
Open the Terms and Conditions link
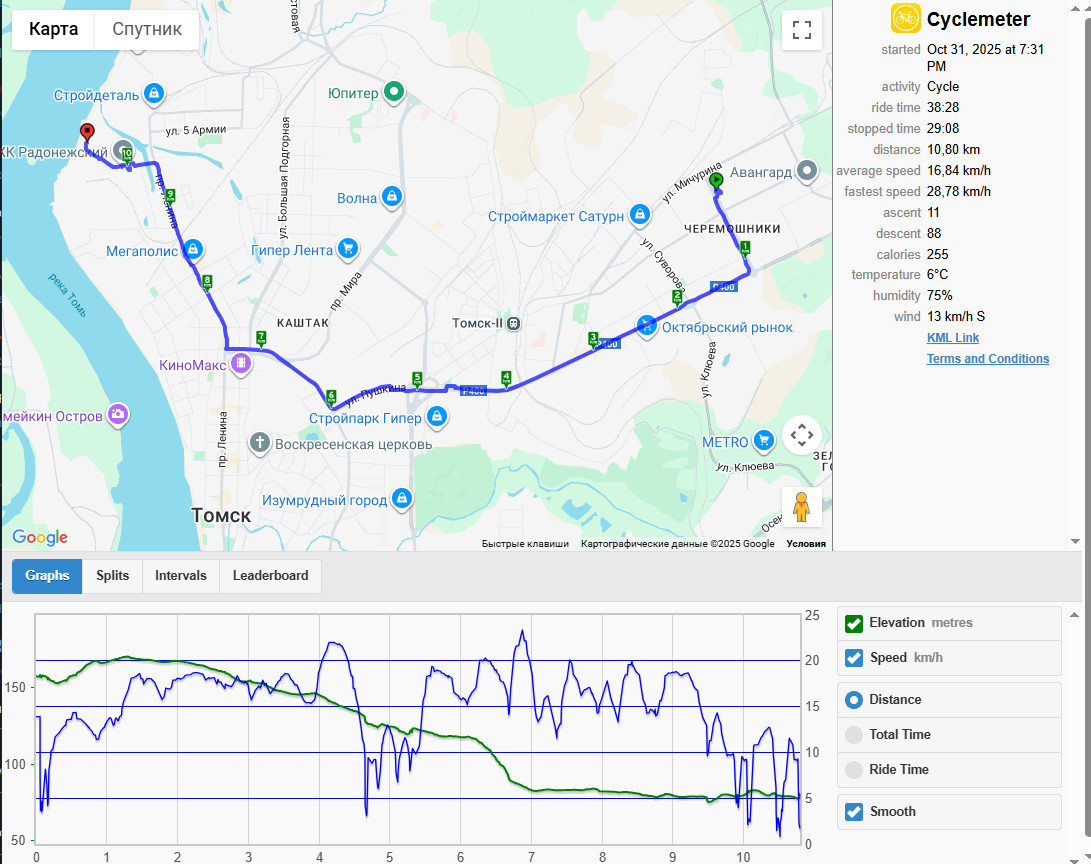pyautogui.click(x=987, y=358)
